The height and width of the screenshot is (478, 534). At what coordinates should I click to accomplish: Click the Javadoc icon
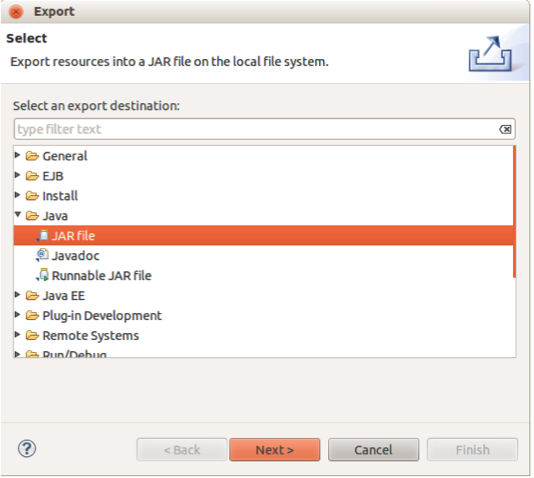(x=42, y=255)
